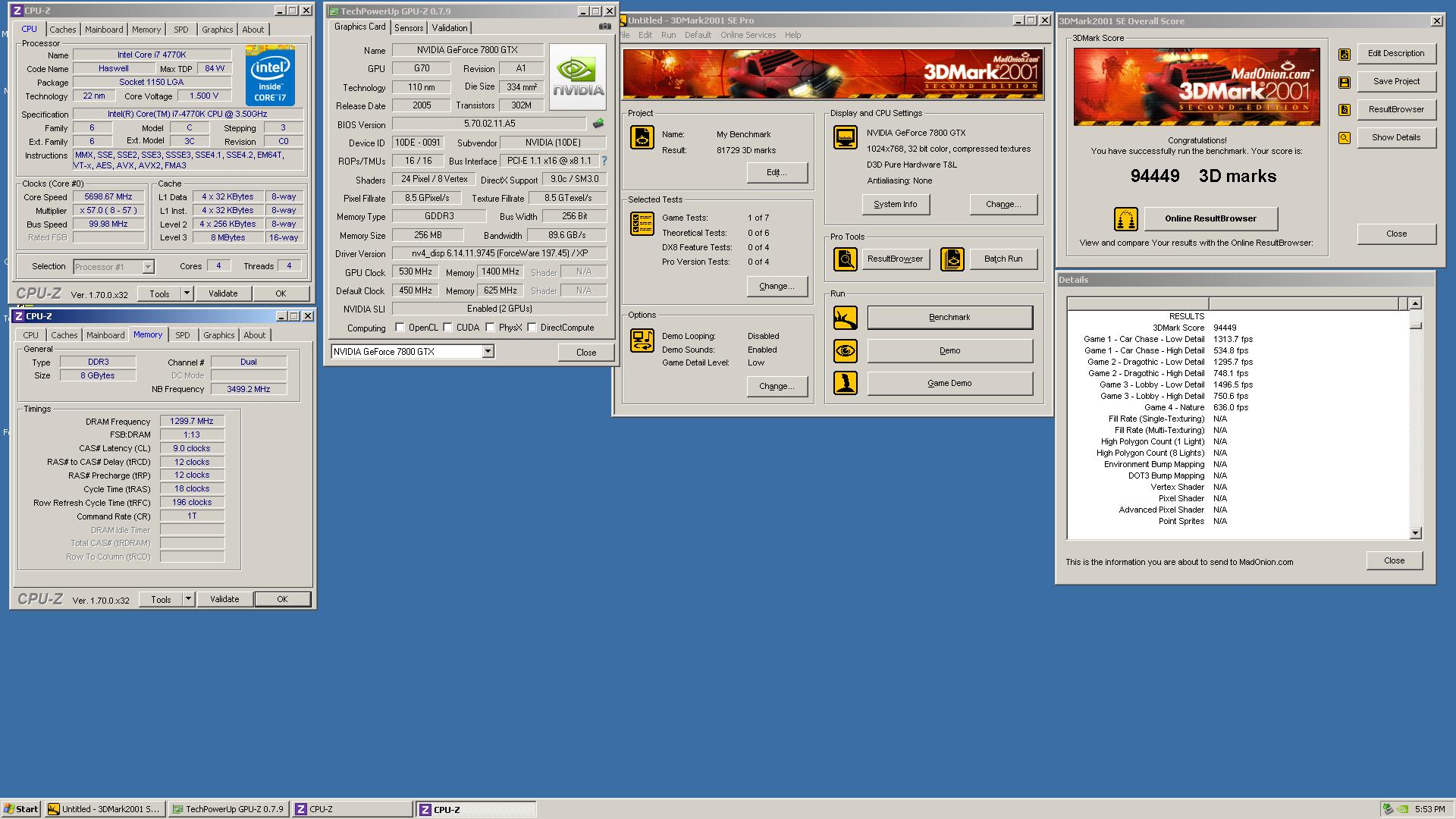Click the Online ResultBrowser button

(1210, 218)
